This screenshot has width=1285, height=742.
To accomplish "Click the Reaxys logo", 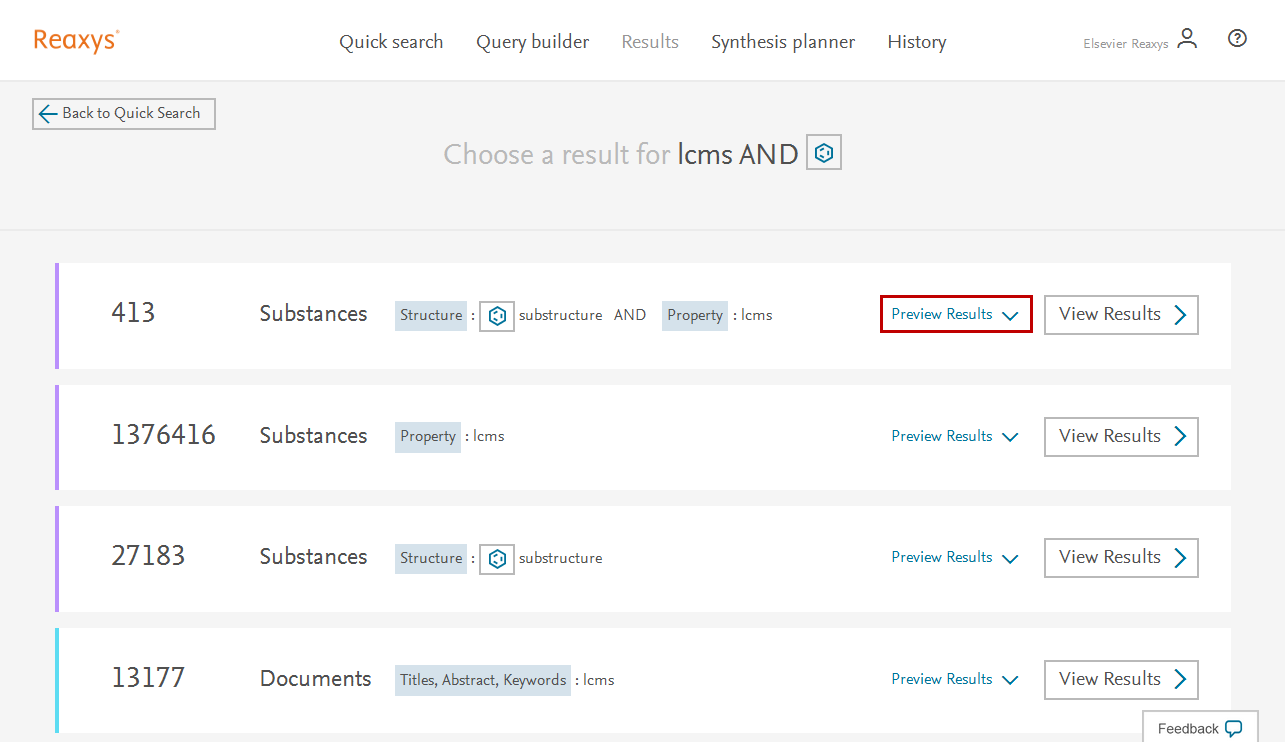I will (76, 41).
